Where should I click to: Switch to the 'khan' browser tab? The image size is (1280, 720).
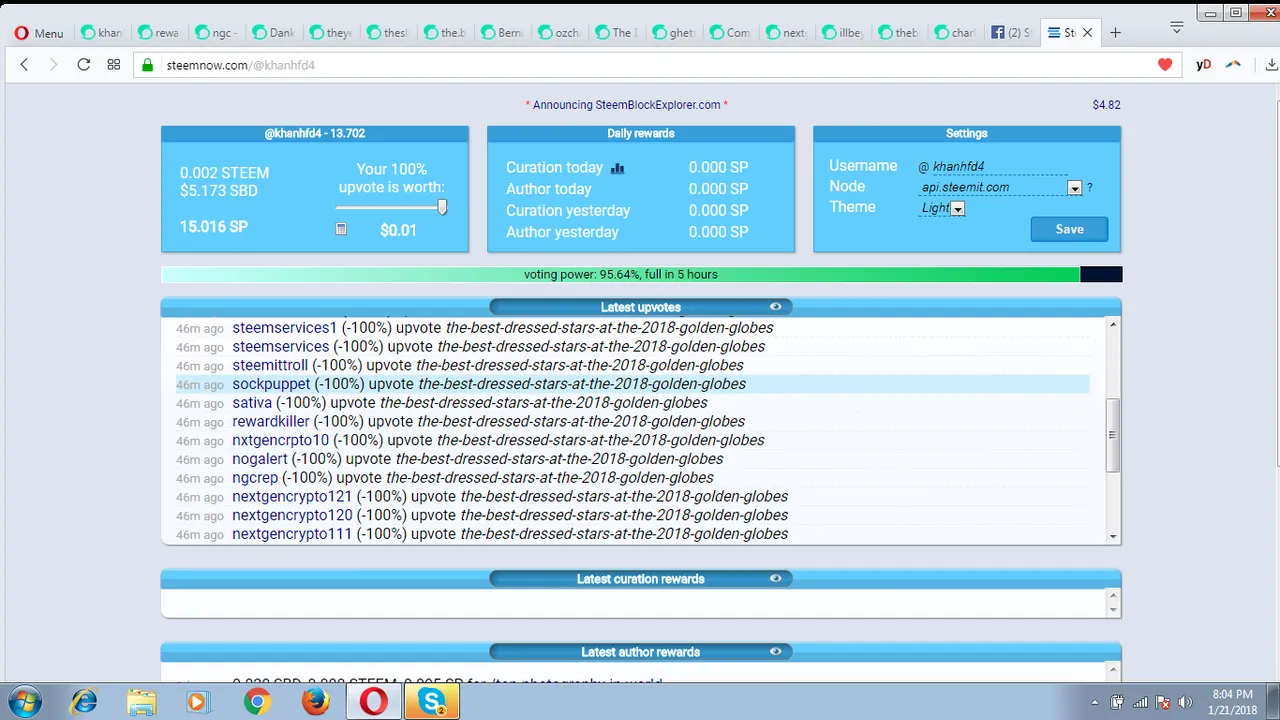103,33
